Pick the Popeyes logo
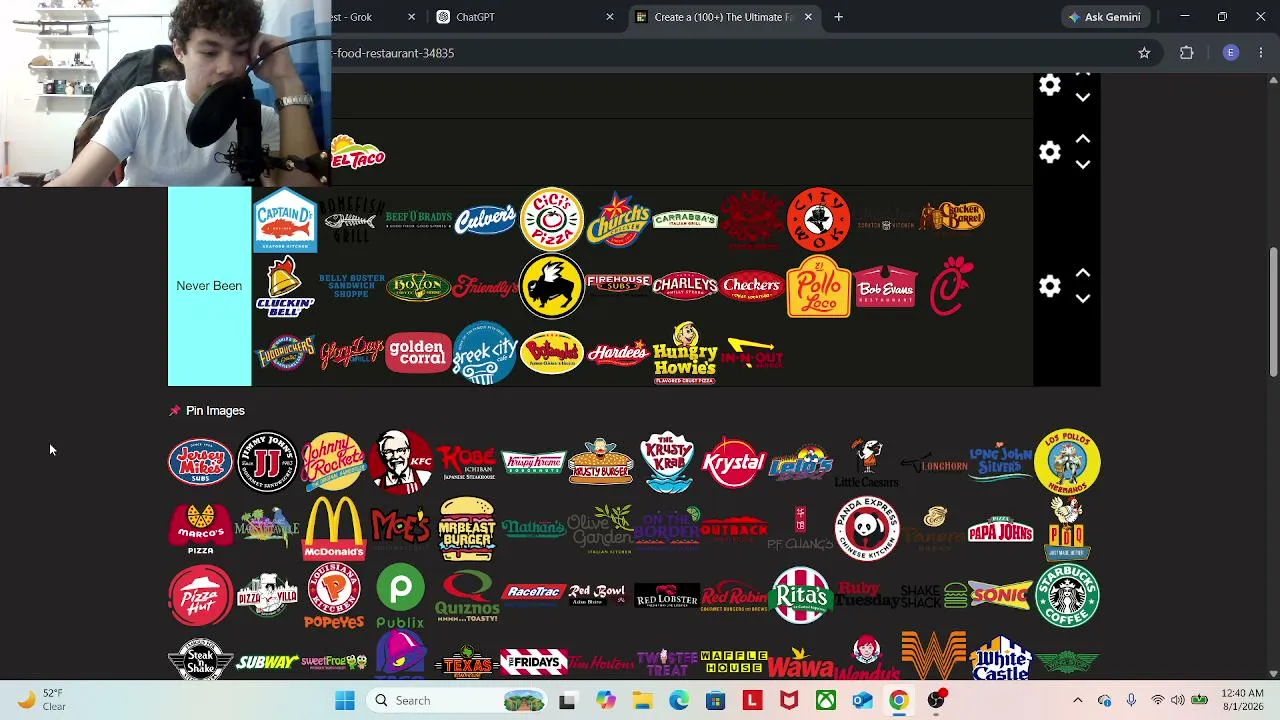The width and height of the screenshot is (1280, 720). point(334,596)
